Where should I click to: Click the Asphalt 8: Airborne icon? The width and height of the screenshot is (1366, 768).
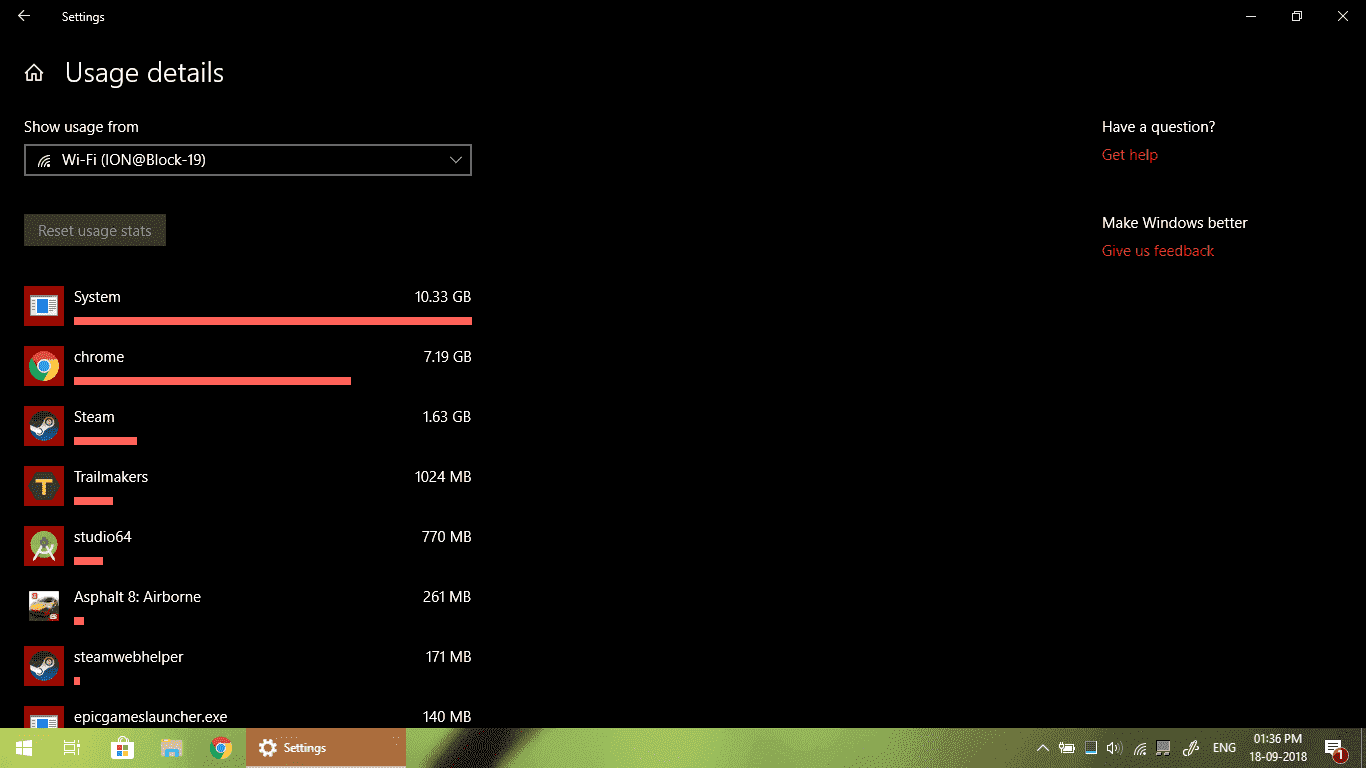click(x=44, y=606)
